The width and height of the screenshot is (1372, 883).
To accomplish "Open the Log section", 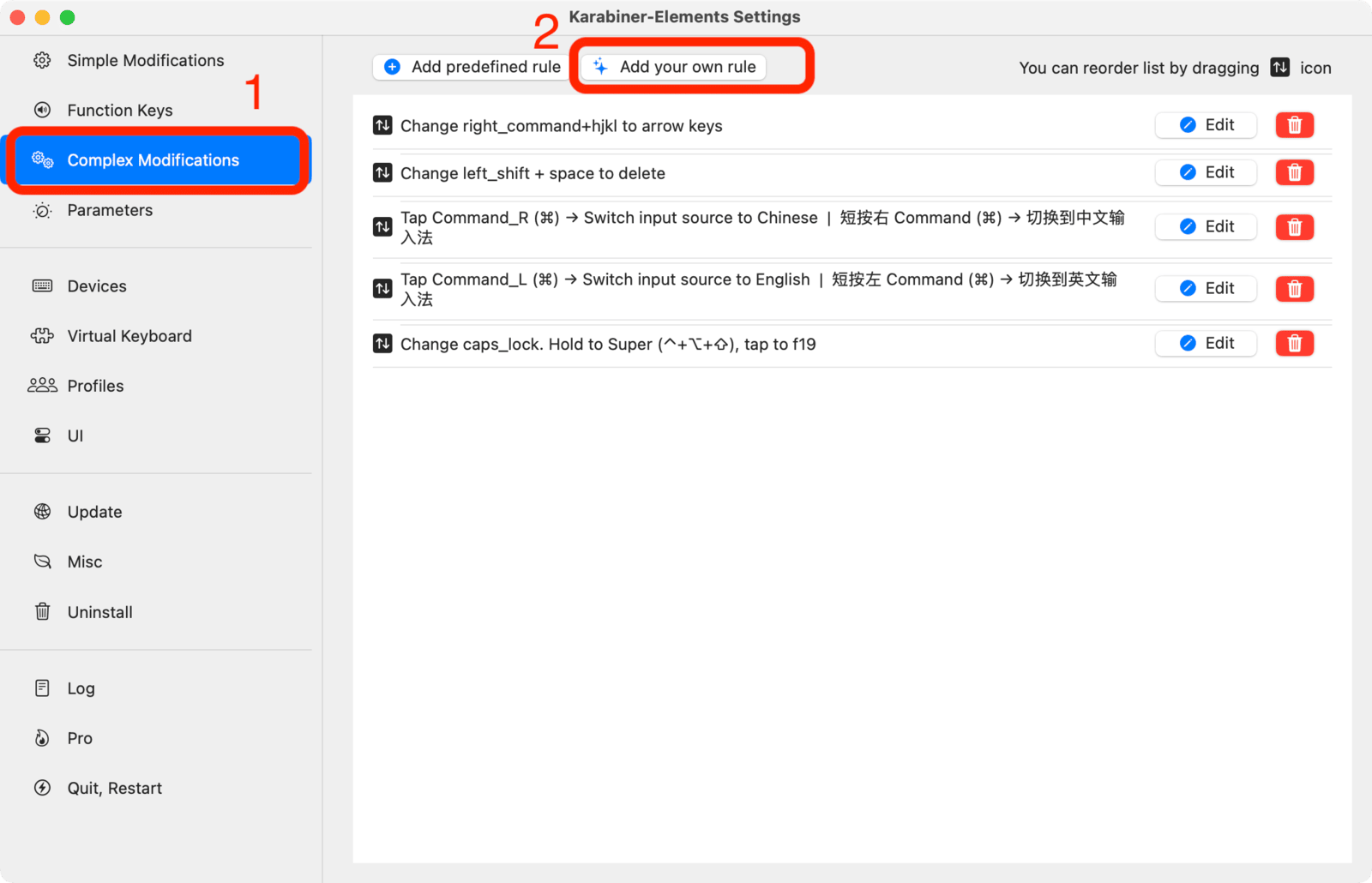I will [156, 688].
